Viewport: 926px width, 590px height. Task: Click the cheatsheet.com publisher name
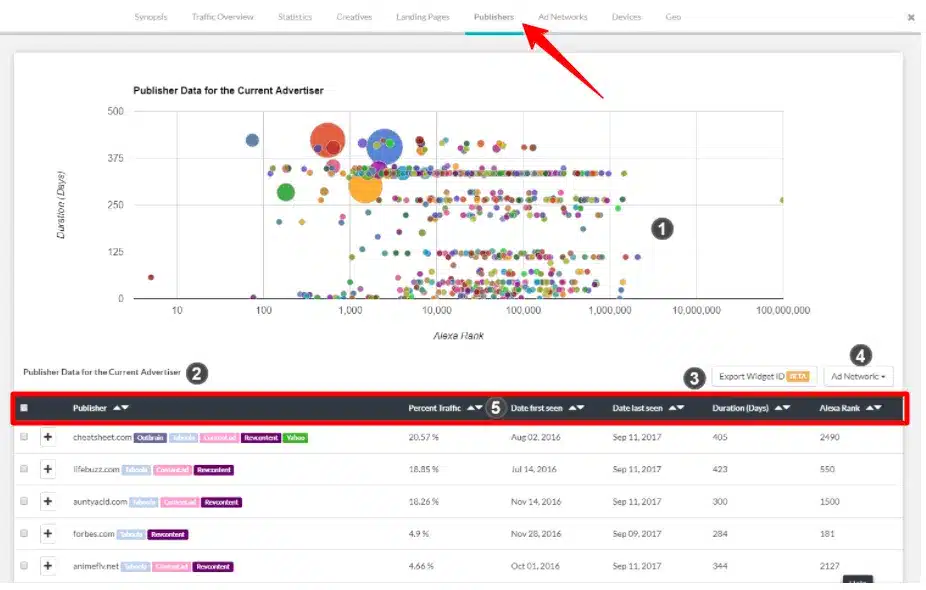102,437
